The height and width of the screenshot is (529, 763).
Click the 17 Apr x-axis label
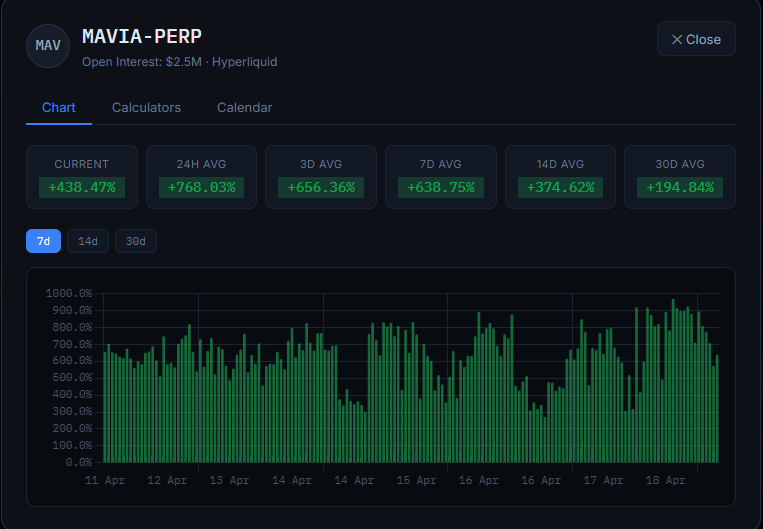point(603,480)
